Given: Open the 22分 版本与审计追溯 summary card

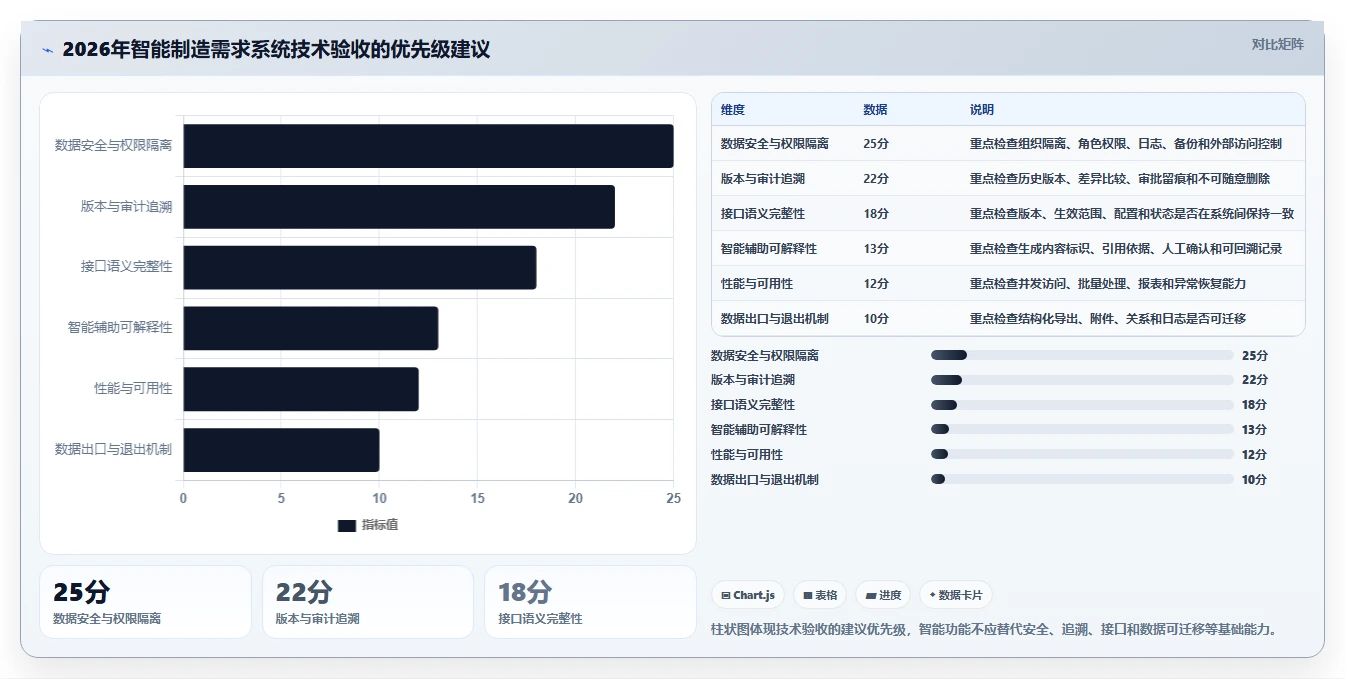Looking at the screenshot, I should (x=368, y=602).
